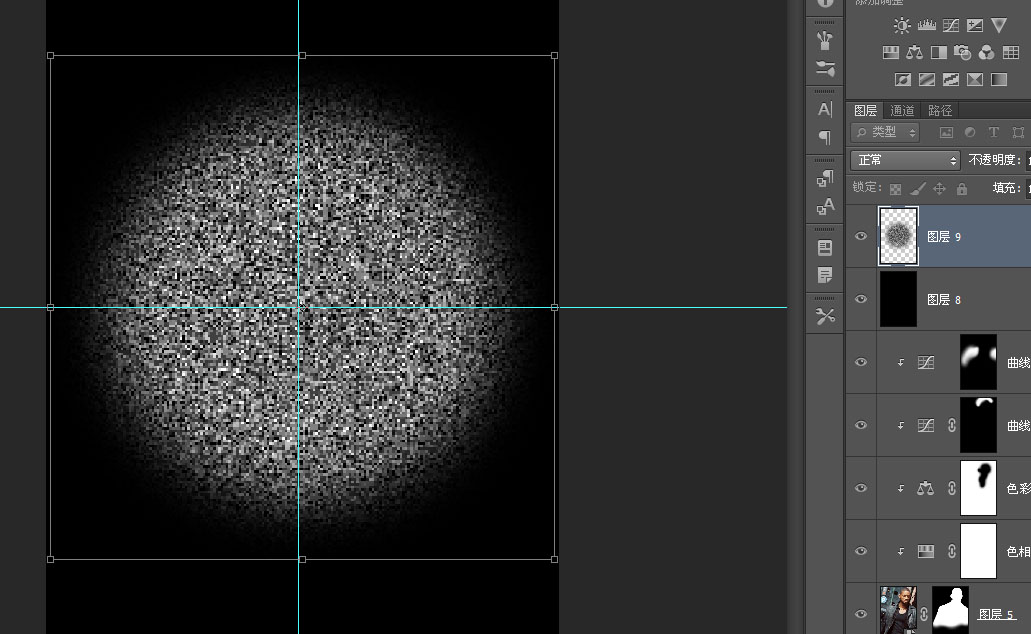Click the 色相 hue/saturation icon in layer
Image resolution: width=1031 pixels, height=634 pixels.
[926, 551]
